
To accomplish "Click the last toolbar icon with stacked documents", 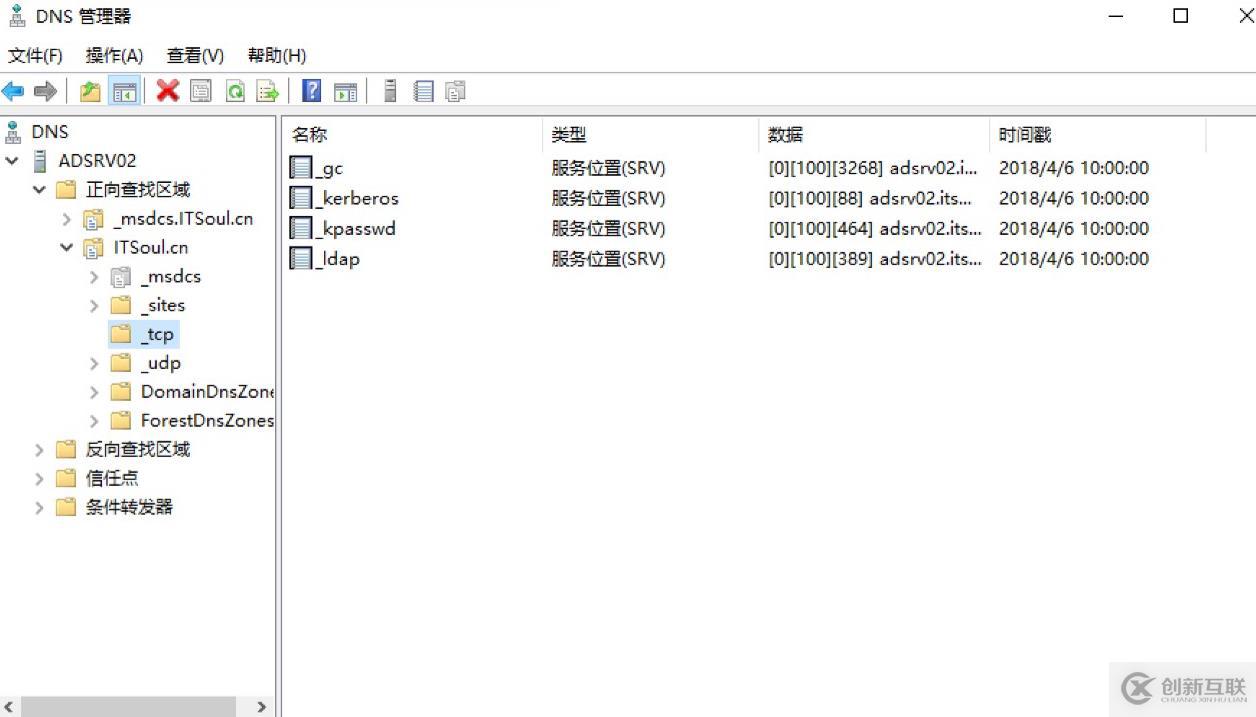I will click(455, 92).
